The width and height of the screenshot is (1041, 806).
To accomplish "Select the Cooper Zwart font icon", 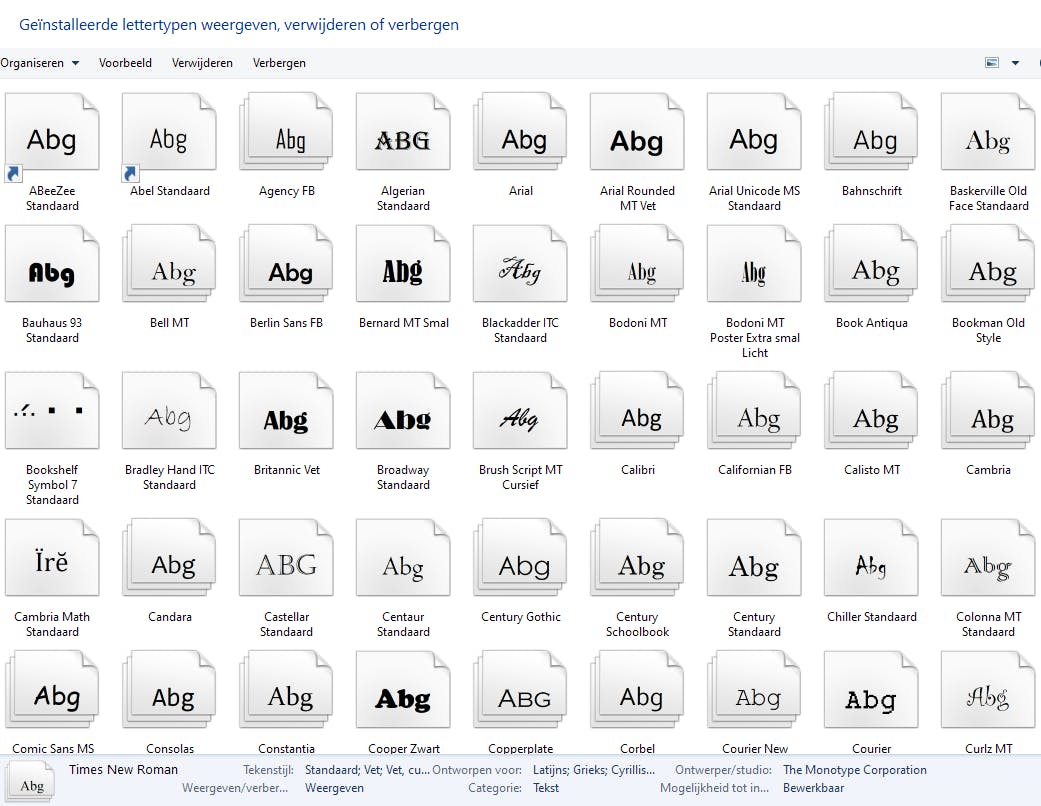I will tap(403, 690).
